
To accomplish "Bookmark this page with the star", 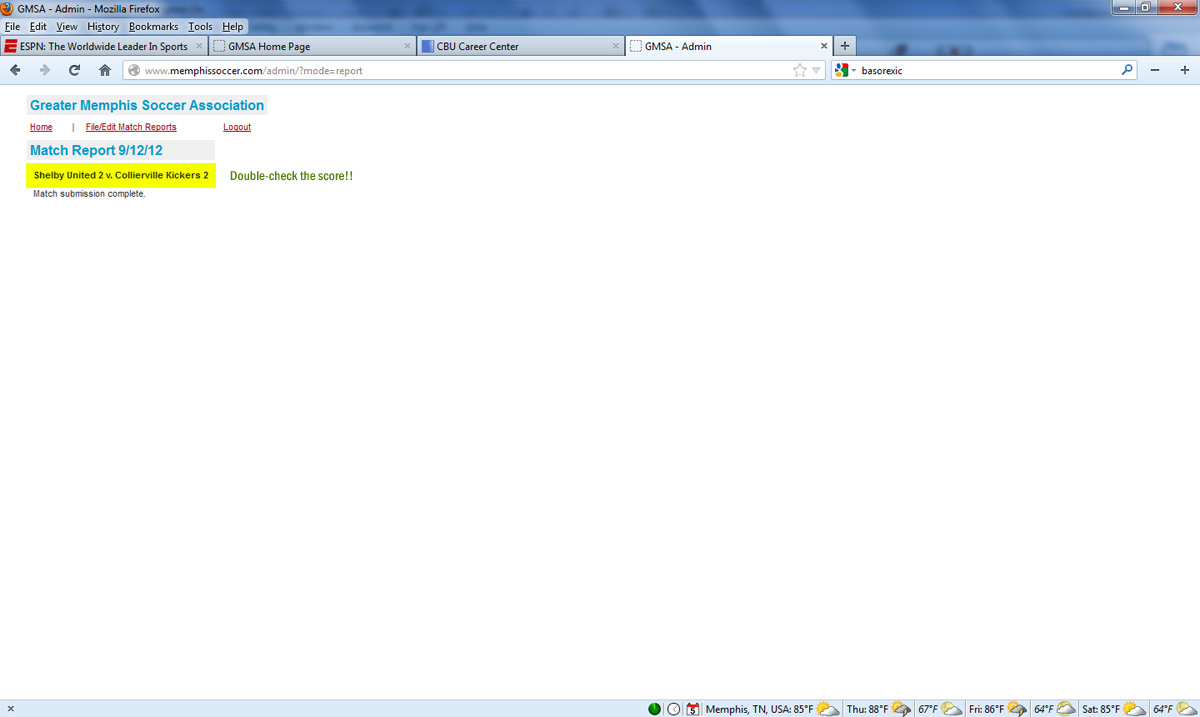I will (799, 70).
